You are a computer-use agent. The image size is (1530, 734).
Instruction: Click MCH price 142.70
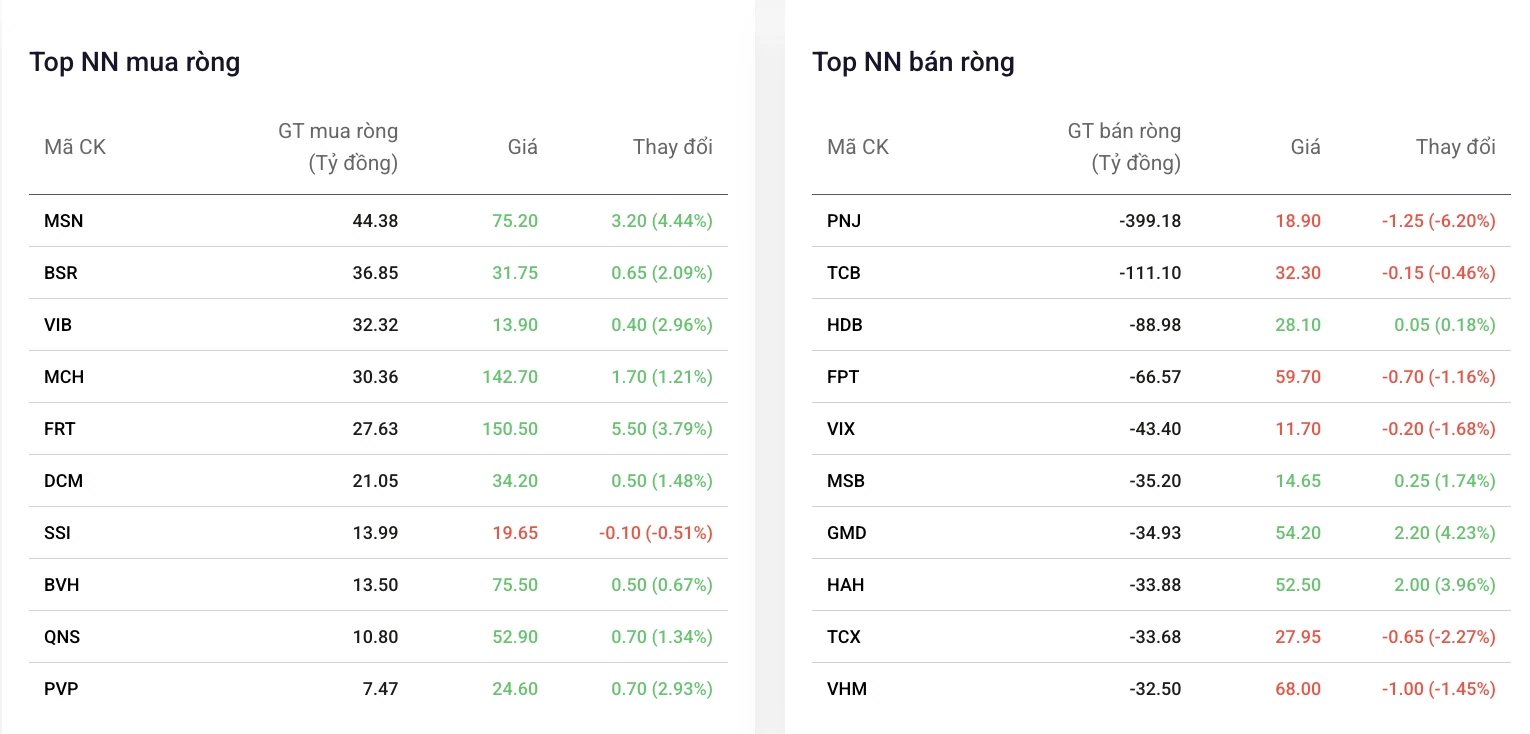[508, 377]
